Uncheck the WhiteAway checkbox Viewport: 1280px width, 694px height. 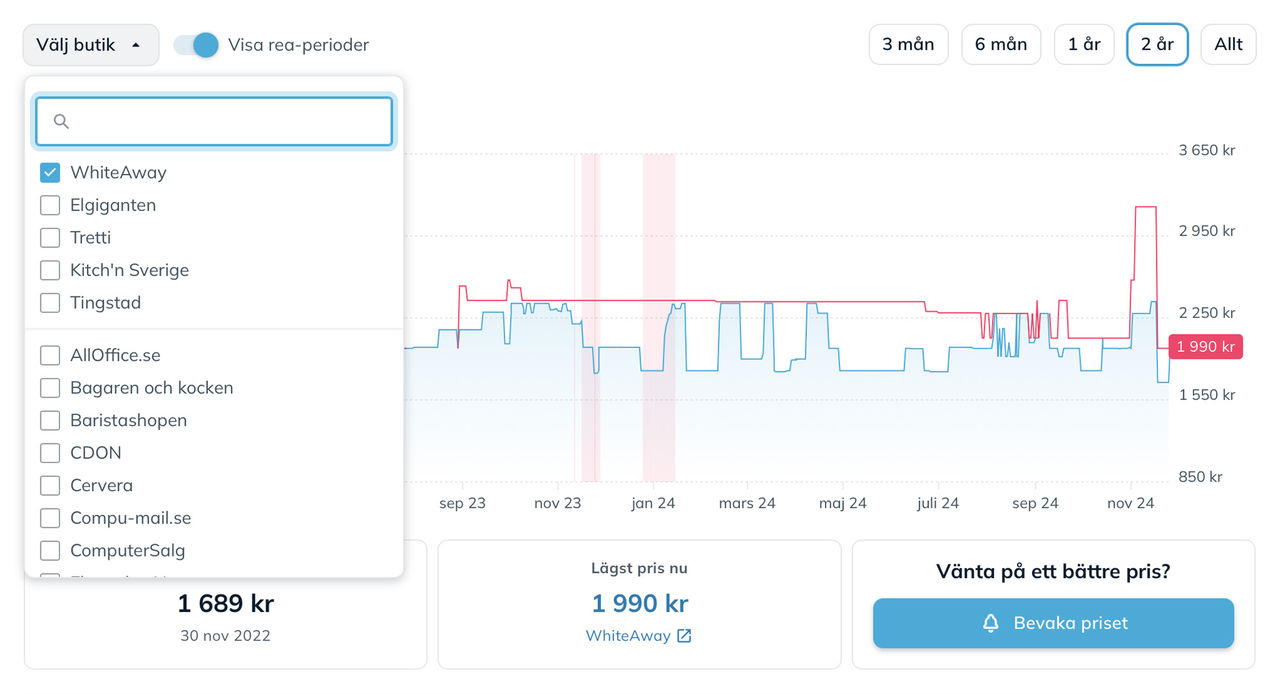click(50, 172)
